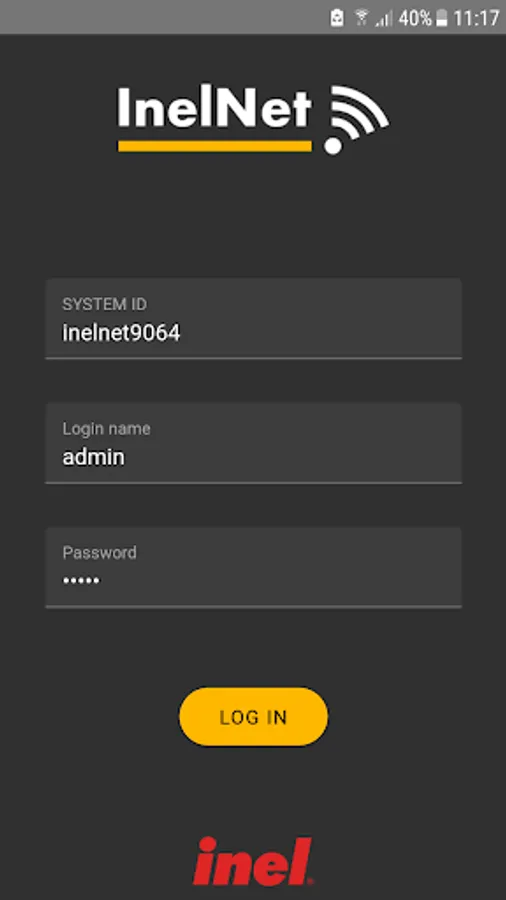
Task: Focus the SYSTEM ID input field
Action: pyautogui.click(x=254, y=319)
